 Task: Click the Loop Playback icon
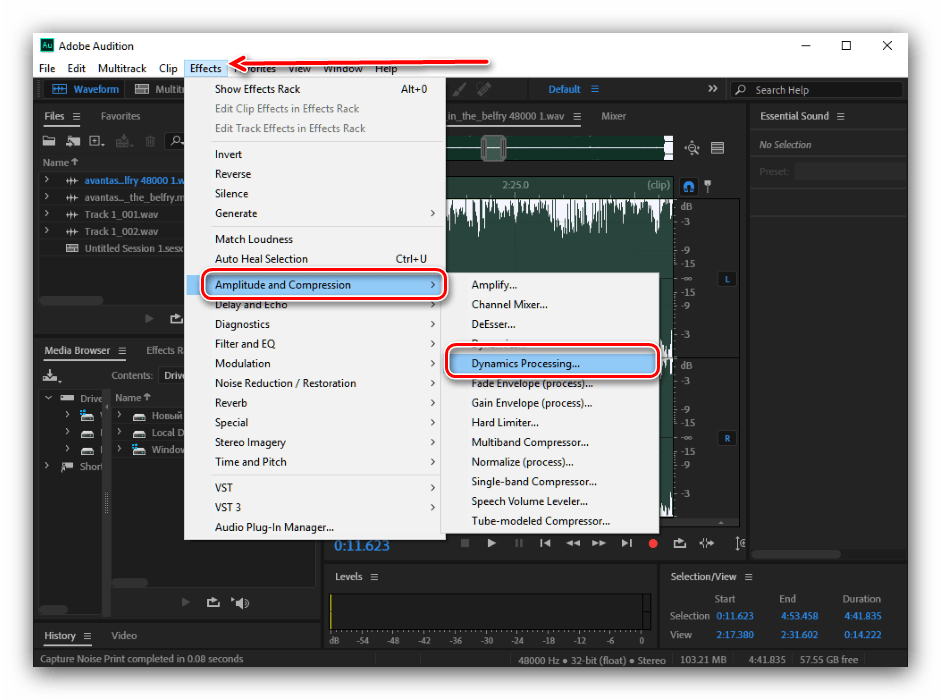680,543
